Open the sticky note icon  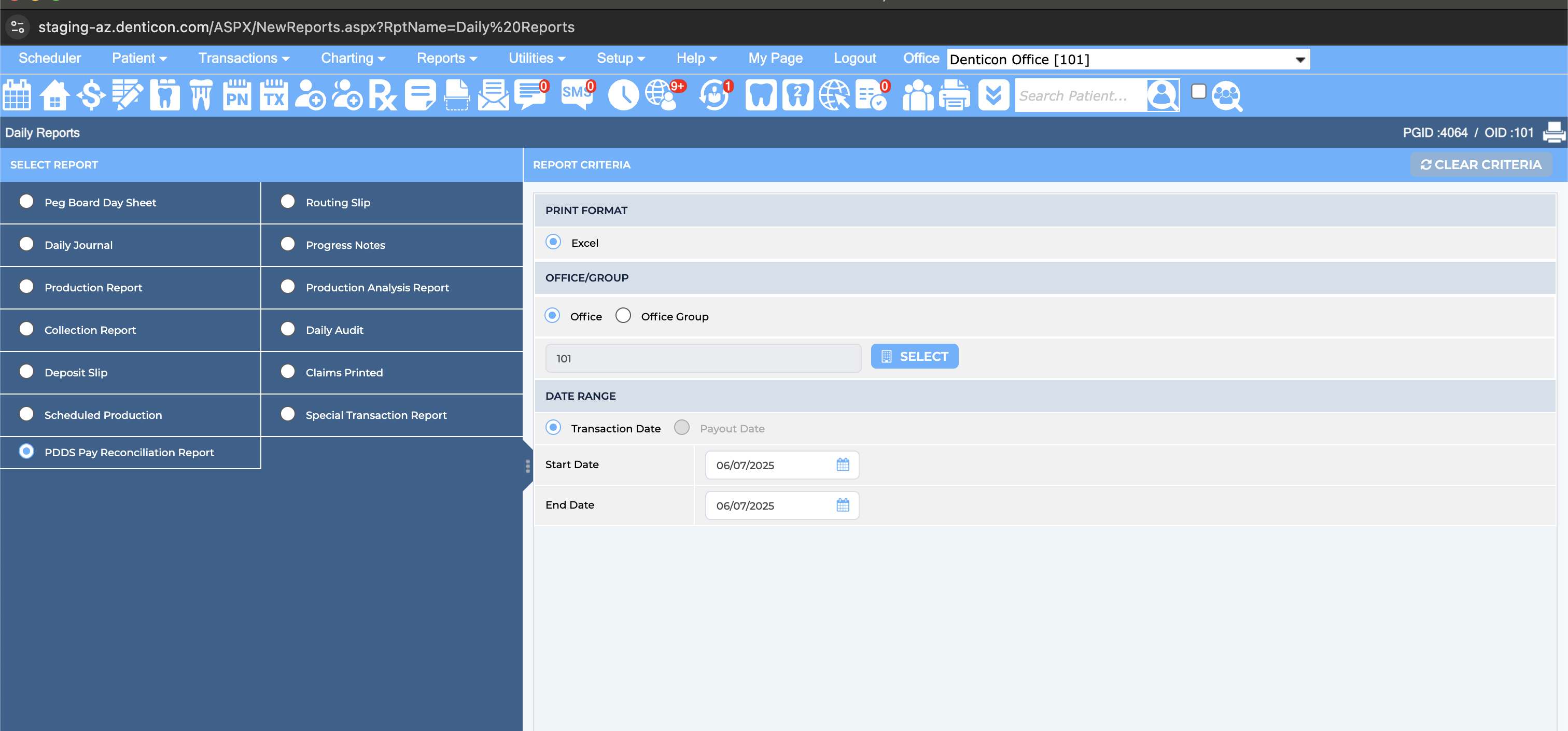[x=420, y=95]
